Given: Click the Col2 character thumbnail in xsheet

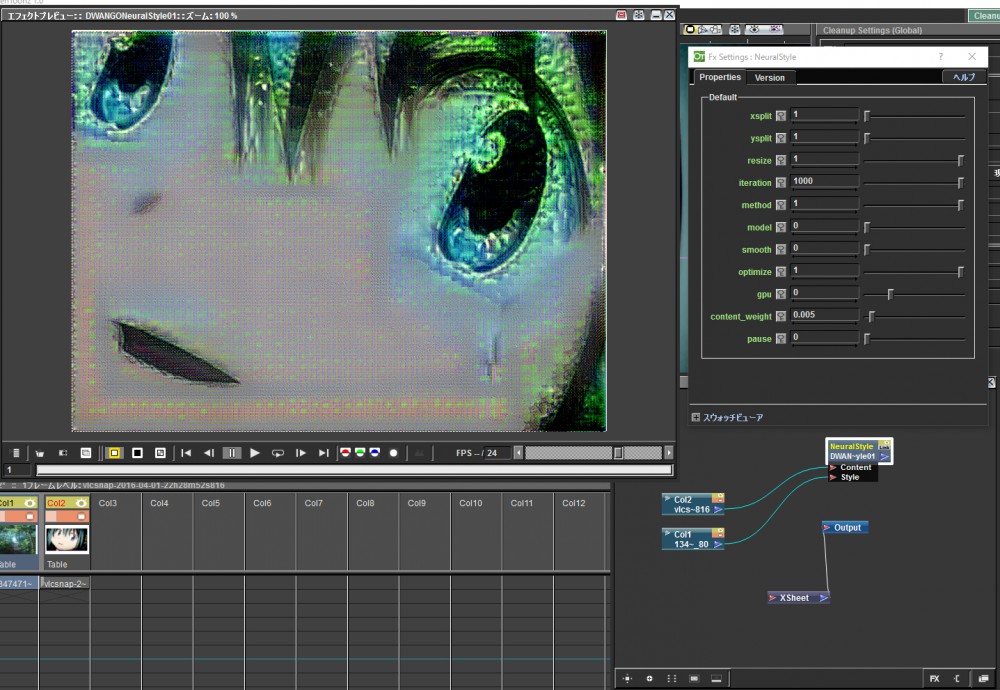Looking at the screenshot, I should [x=66, y=540].
